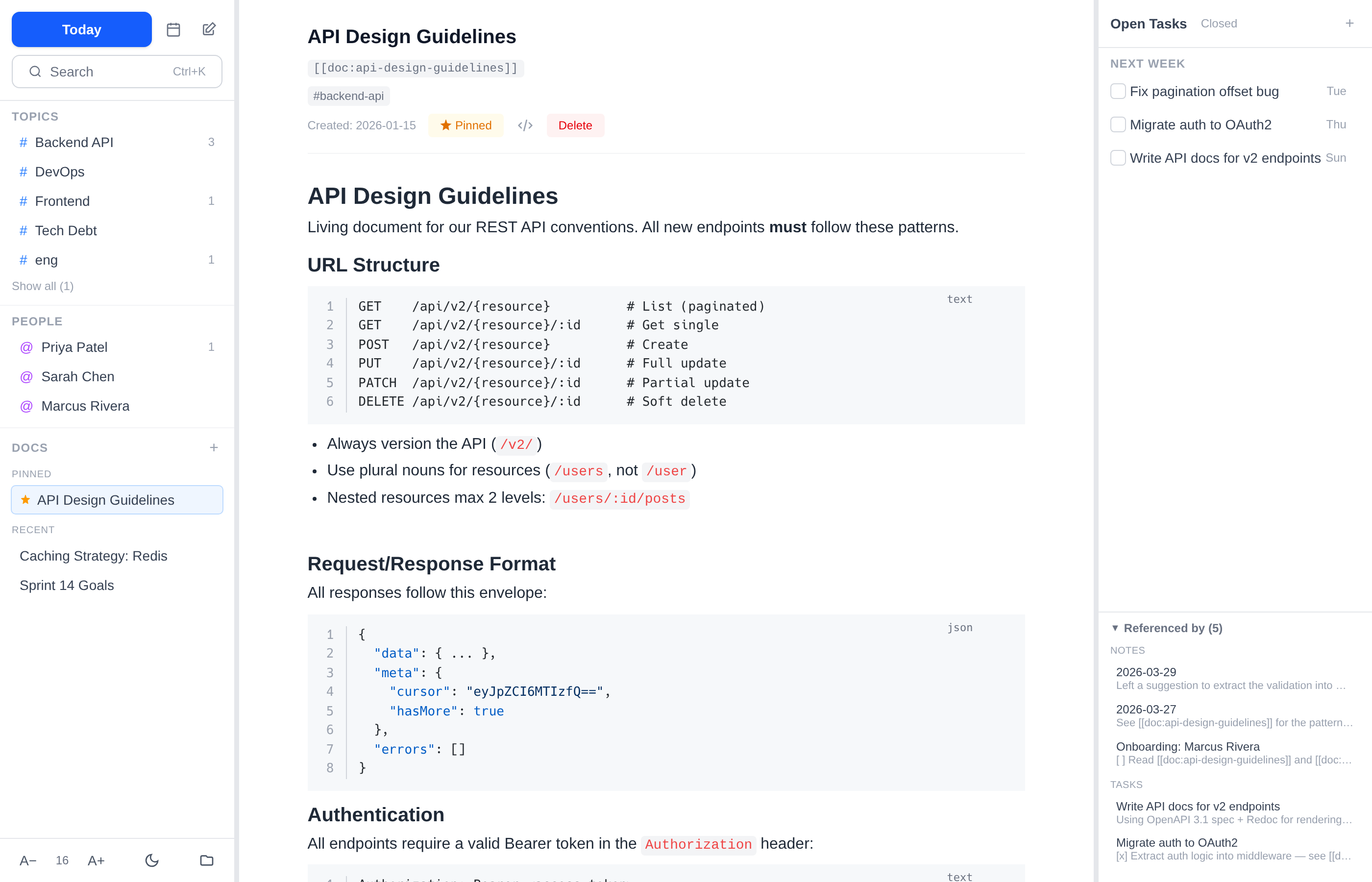
Task: Click the new note compose icon
Action: (209, 29)
